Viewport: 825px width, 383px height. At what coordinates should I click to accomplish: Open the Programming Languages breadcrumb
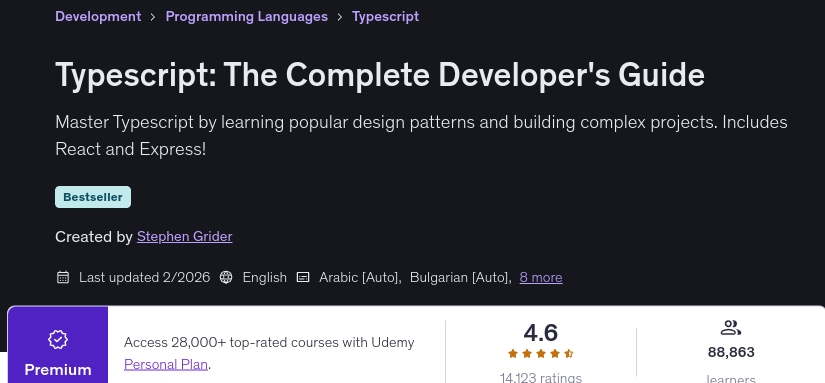point(246,16)
